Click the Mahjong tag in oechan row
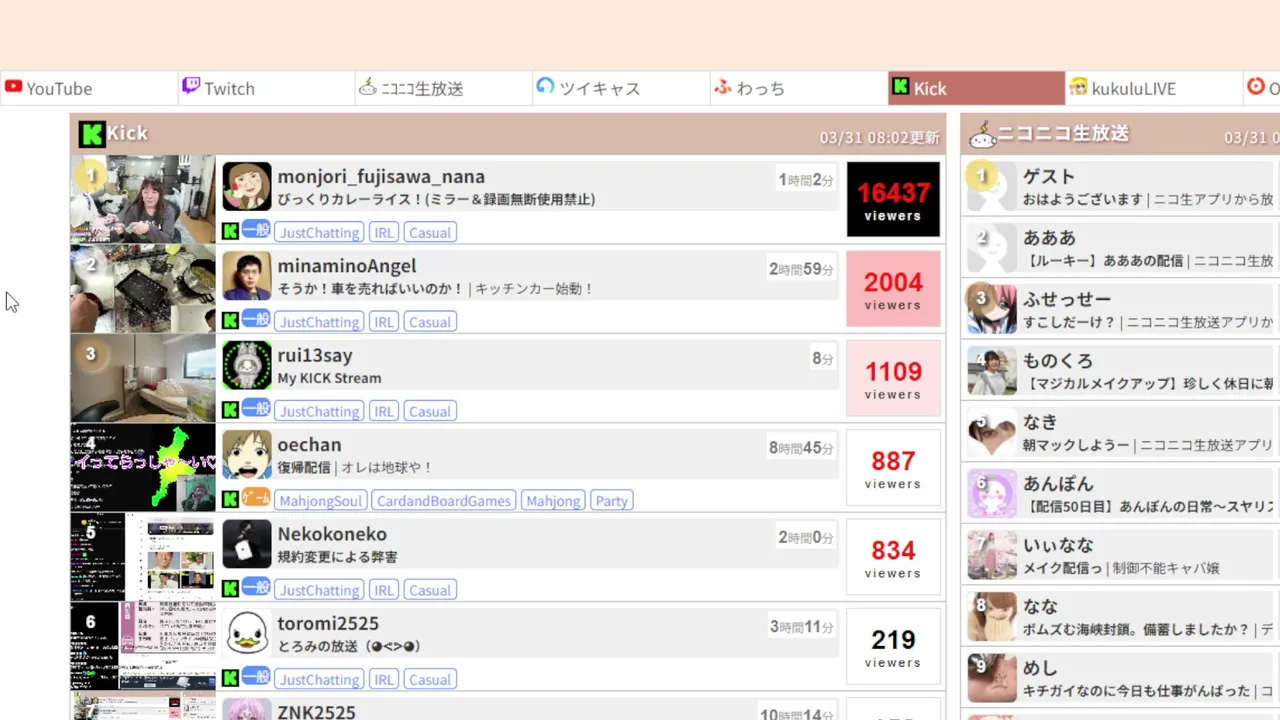The width and height of the screenshot is (1280, 720). coord(553,500)
